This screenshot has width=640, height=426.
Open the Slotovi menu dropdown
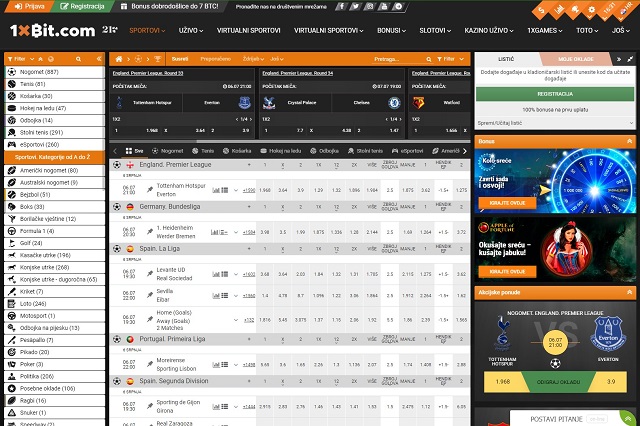point(435,31)
